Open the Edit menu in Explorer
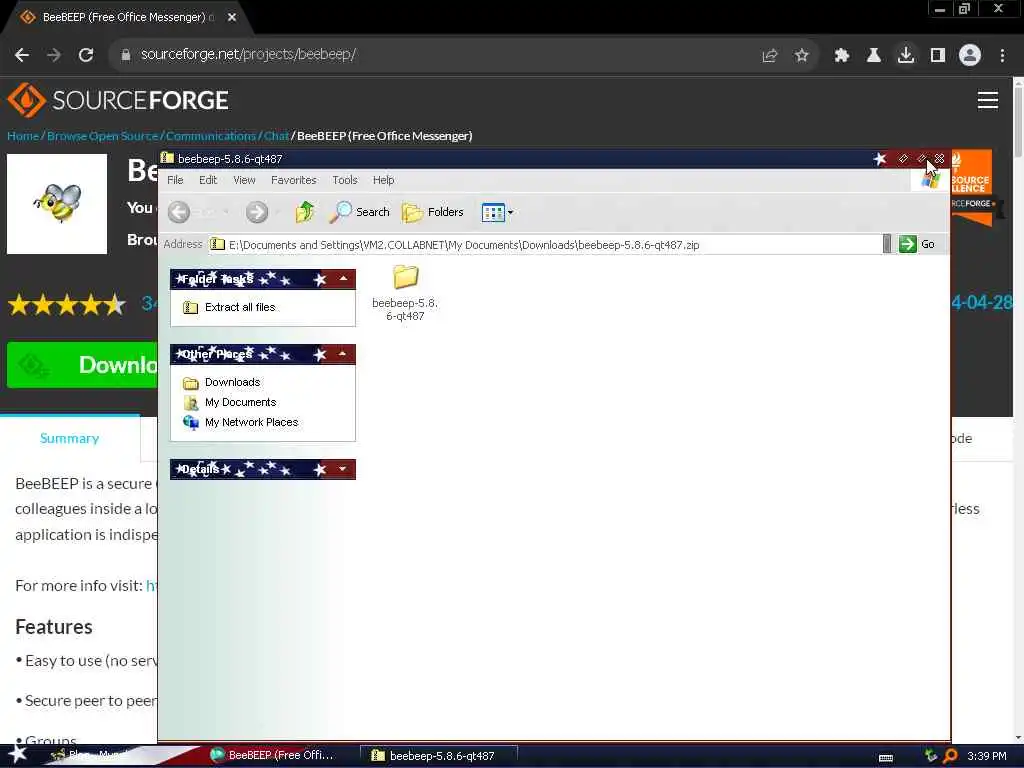The height and width of the screenshot is (768, 1024). coord(208,180)
